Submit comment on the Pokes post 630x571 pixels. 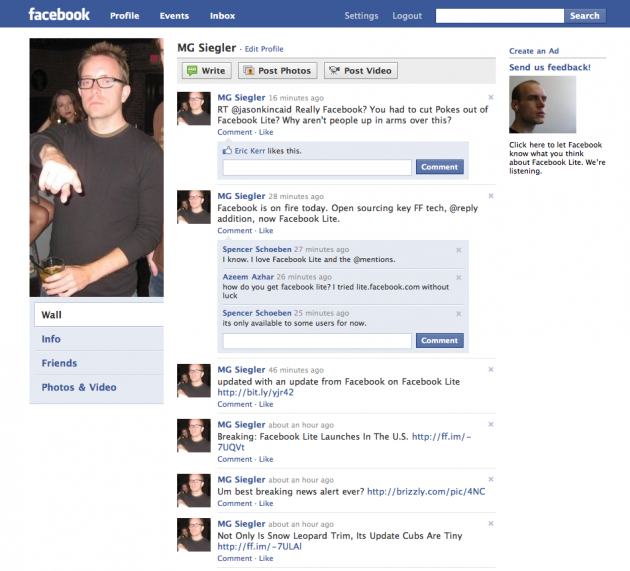pyautogui.click(x=440, y=167)
